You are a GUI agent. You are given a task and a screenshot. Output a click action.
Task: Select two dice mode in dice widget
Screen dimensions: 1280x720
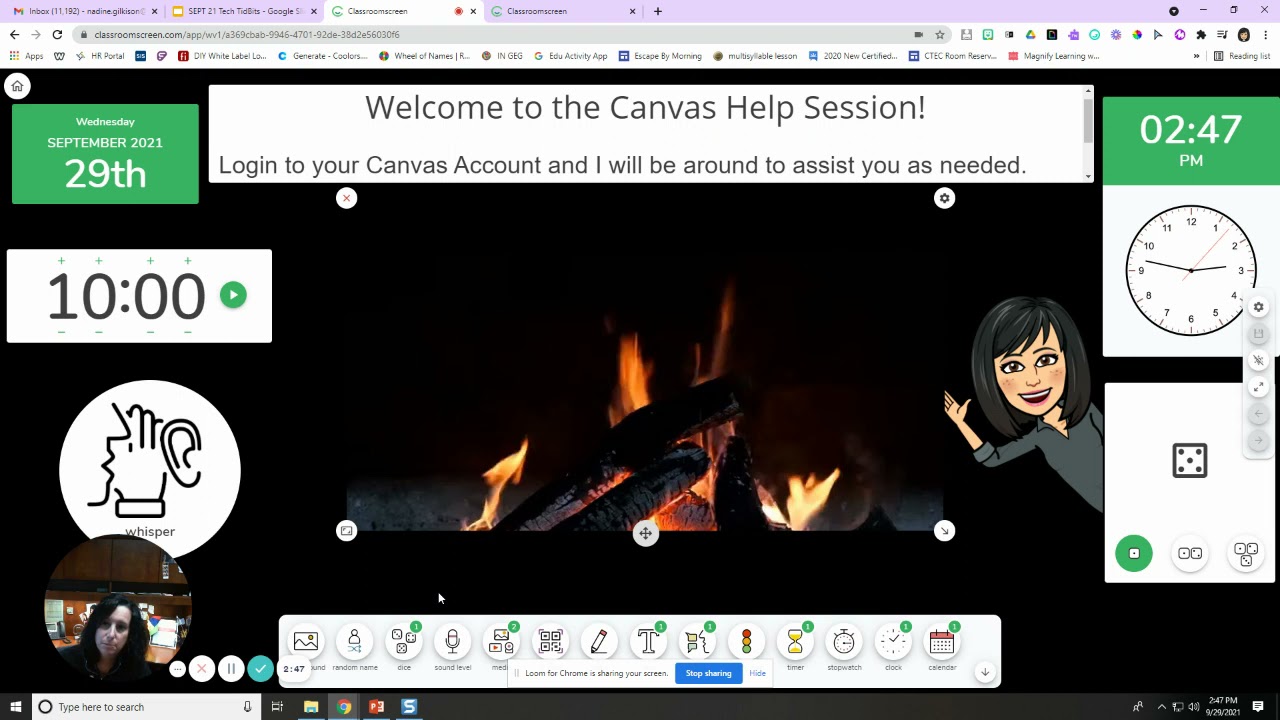tap(1190, 553)
